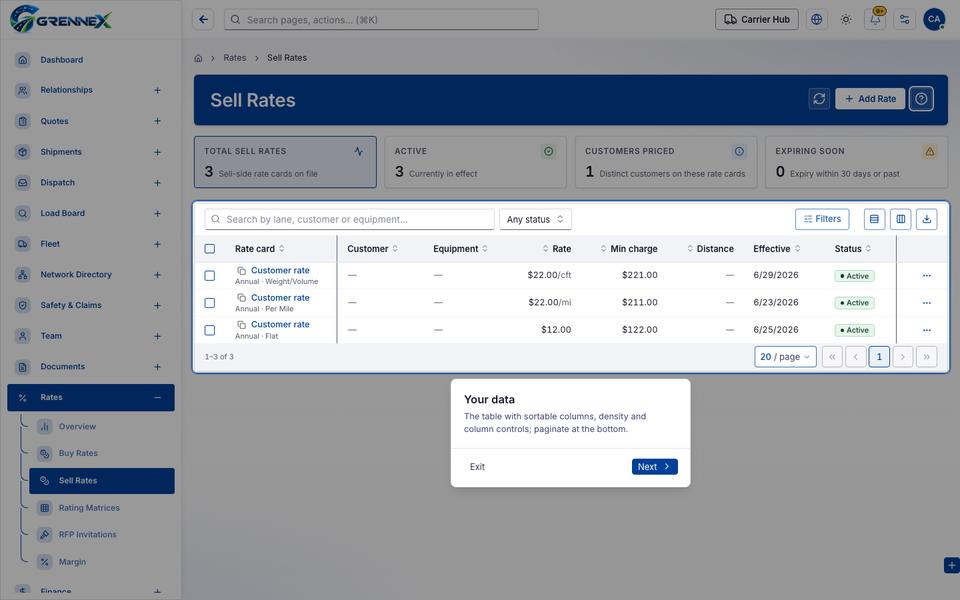Click the download export icon
The image size is (960, 600).
(x=926, y=219)
